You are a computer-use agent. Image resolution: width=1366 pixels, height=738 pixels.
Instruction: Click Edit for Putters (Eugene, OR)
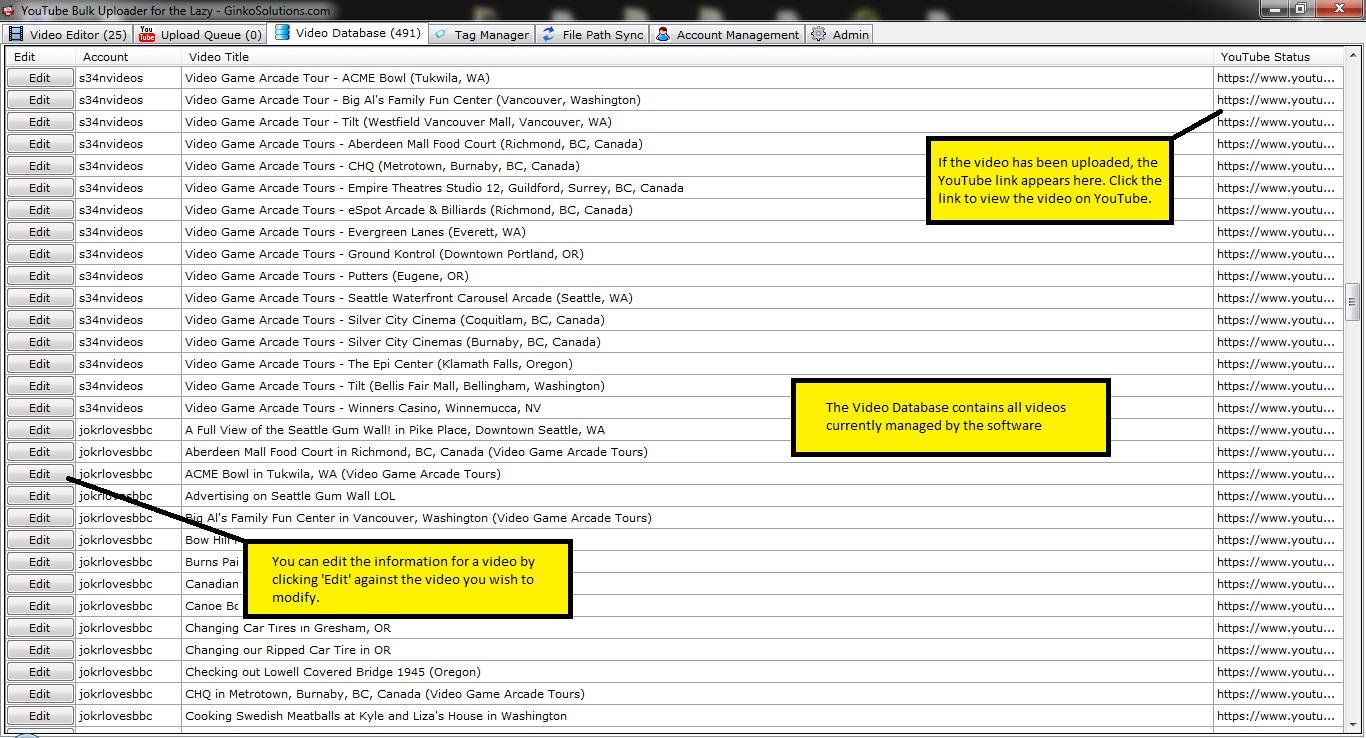click(40, 276)
